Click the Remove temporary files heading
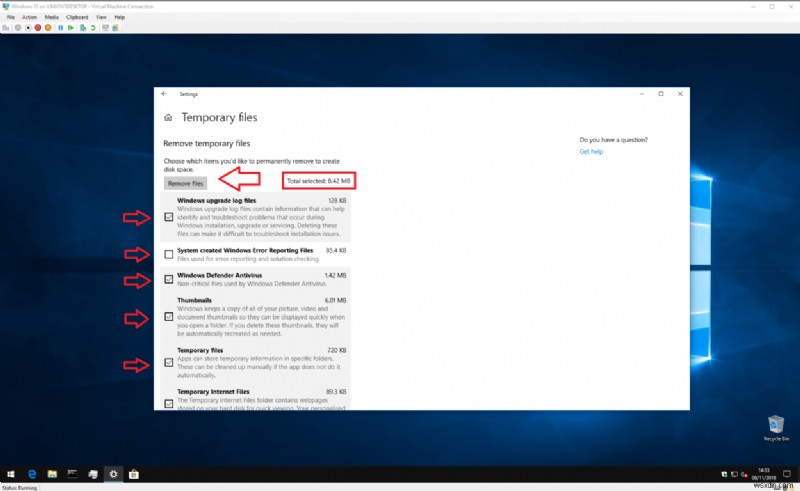The height and width of the screenshot is (491, 800). point(207,143)
